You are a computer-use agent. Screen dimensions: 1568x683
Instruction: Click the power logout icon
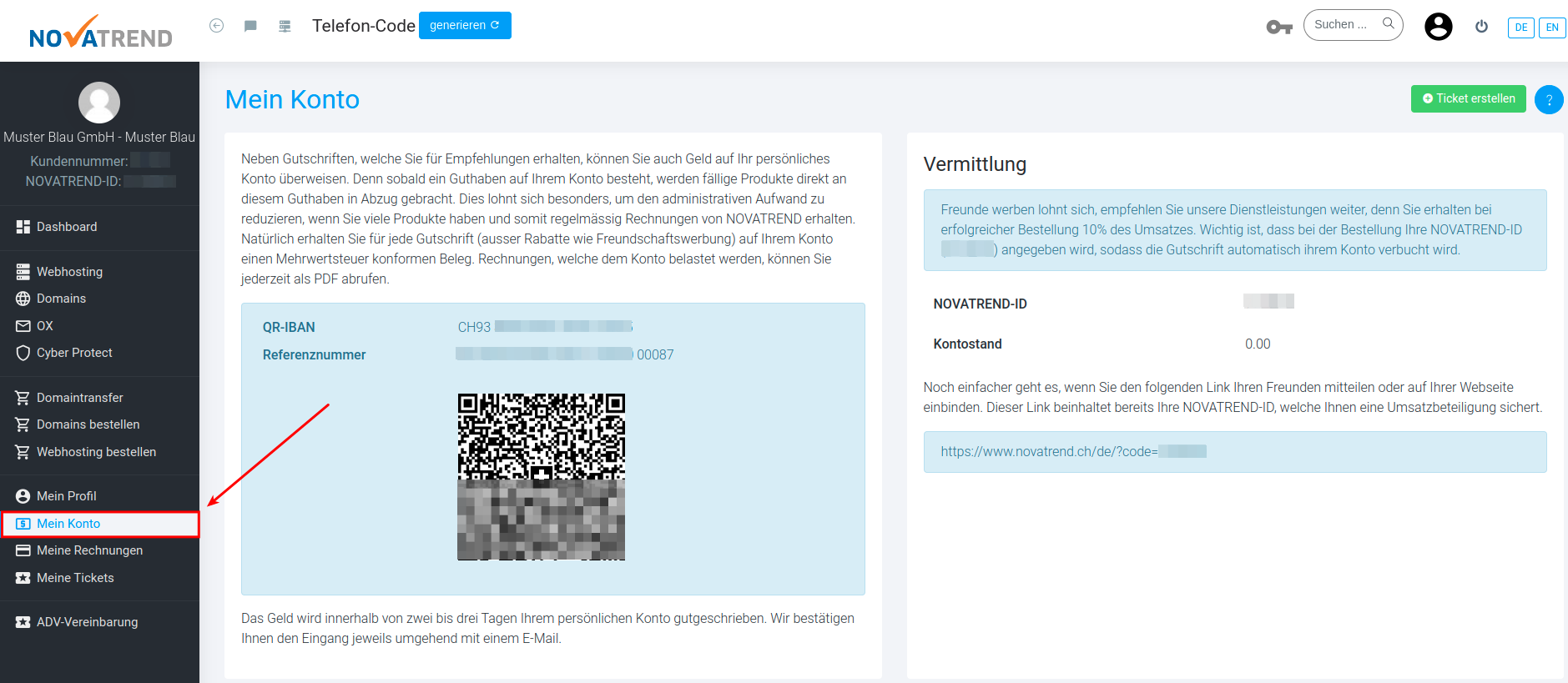point(1482,27)
